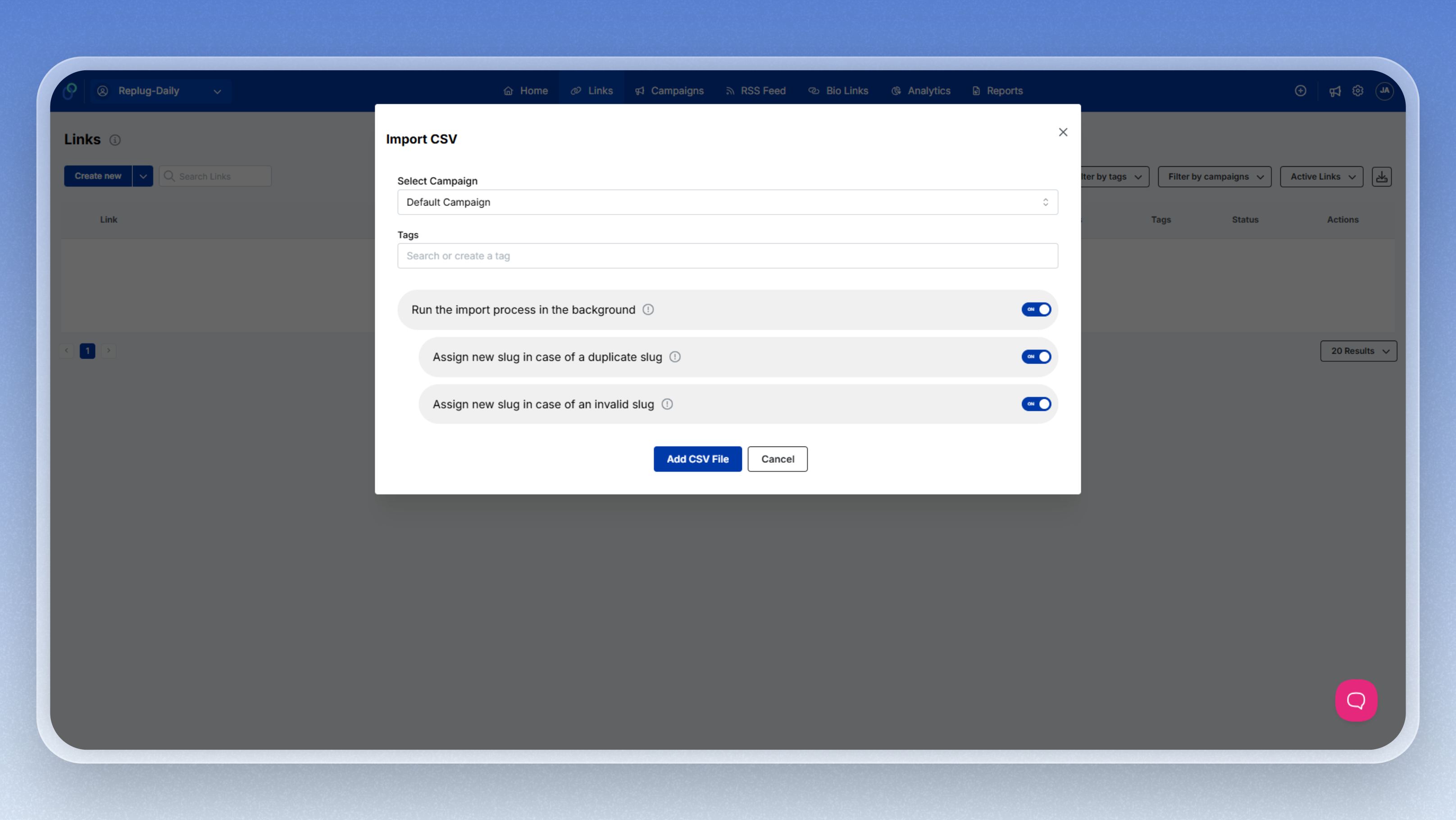Click the Replug logo icon
Viewport: 1456px width, 820px height.
pyautogui.click(x=70, y=91)
